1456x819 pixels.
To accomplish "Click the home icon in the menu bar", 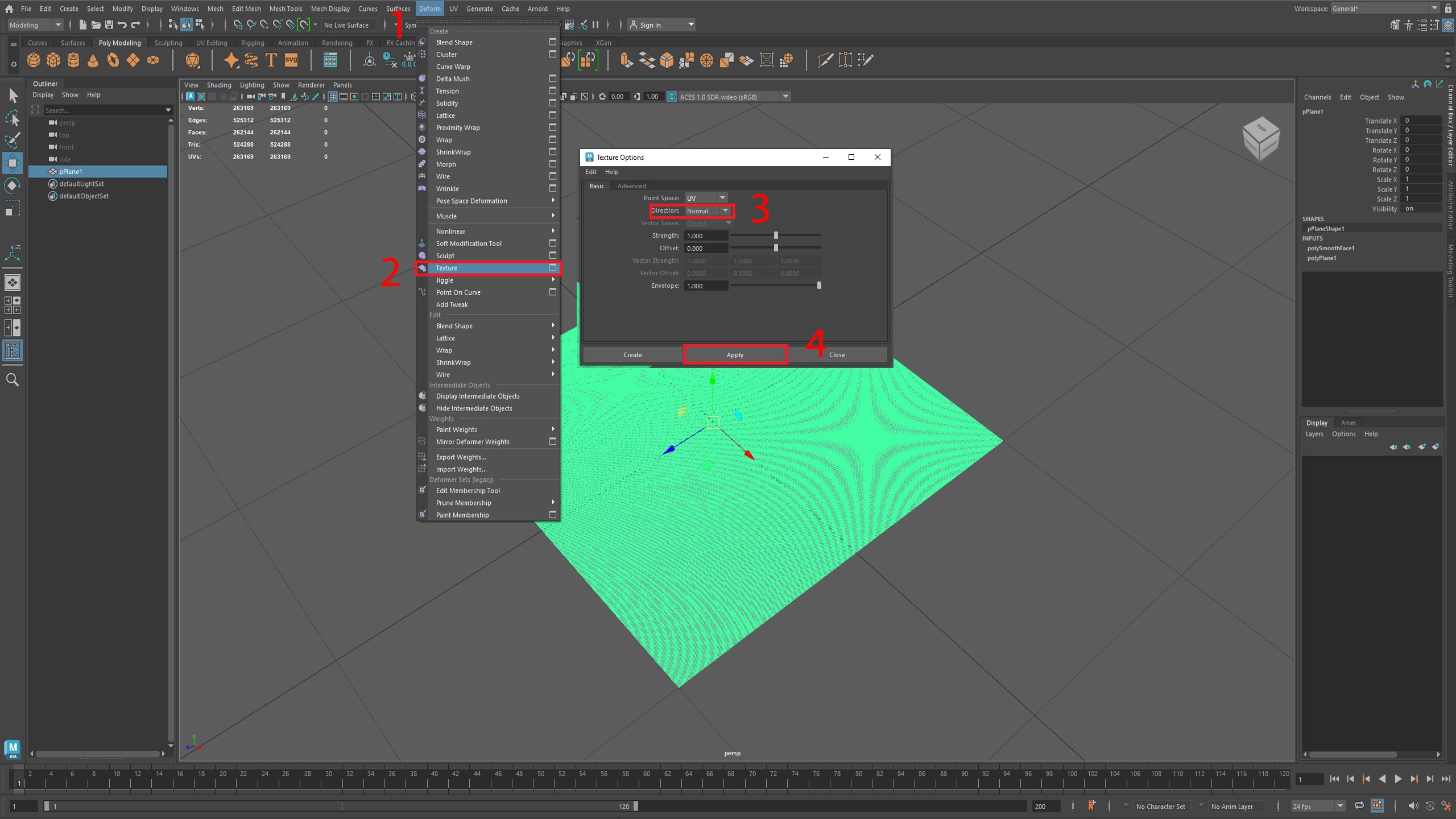I will [9, 9].
